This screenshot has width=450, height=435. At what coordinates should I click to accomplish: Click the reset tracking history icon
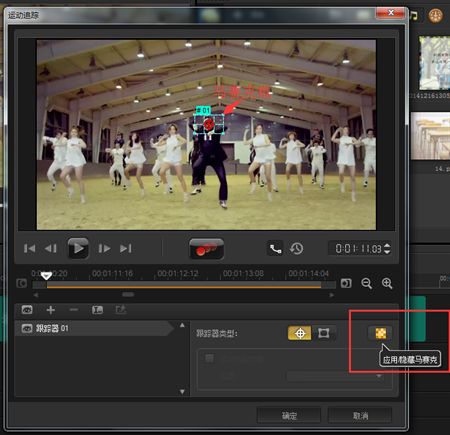coord(296,248)
